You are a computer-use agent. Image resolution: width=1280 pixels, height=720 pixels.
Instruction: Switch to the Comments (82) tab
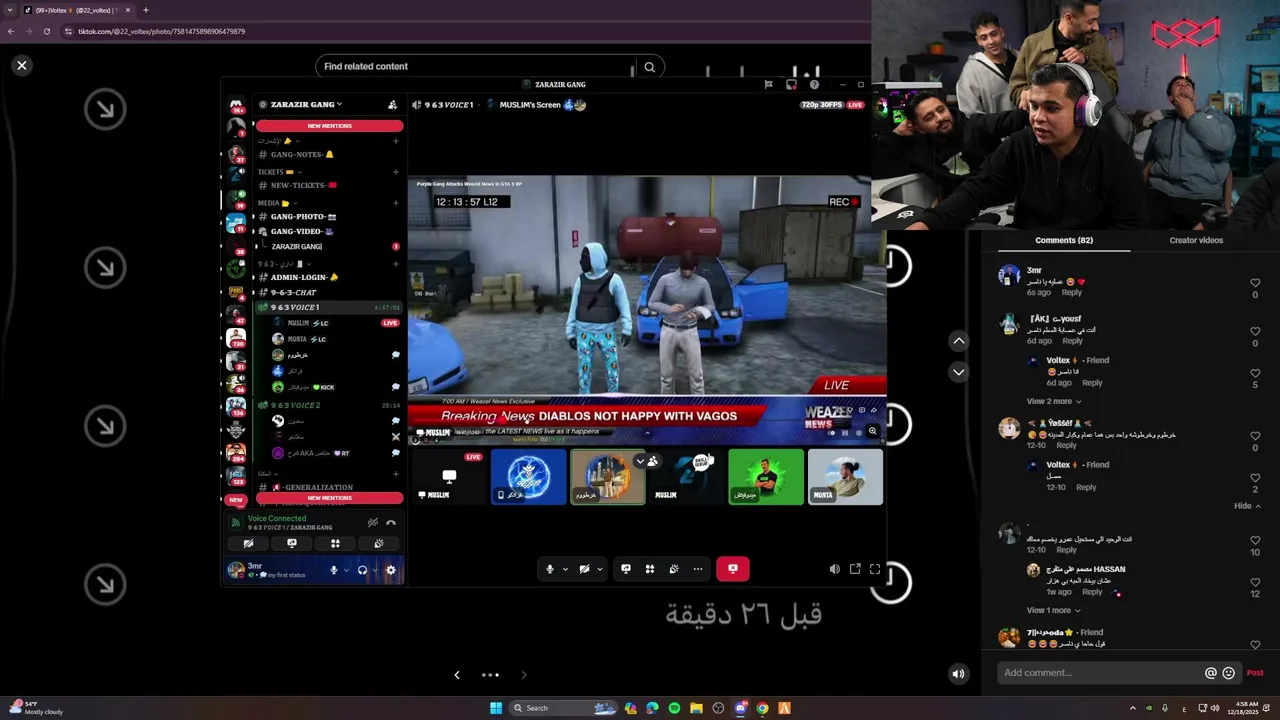1064,240
